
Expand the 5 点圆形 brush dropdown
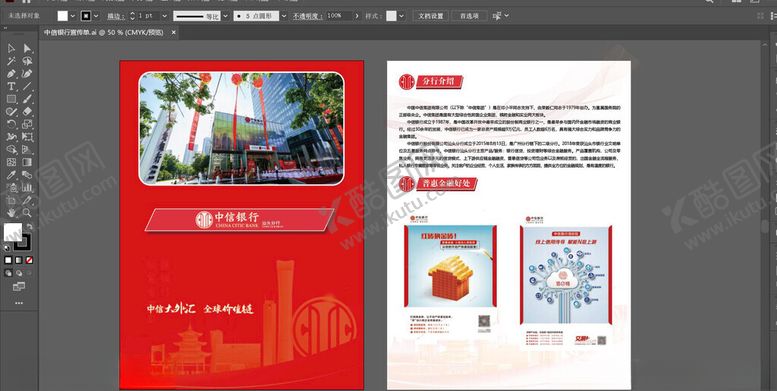pyautogui.click(x=284, y=16)
